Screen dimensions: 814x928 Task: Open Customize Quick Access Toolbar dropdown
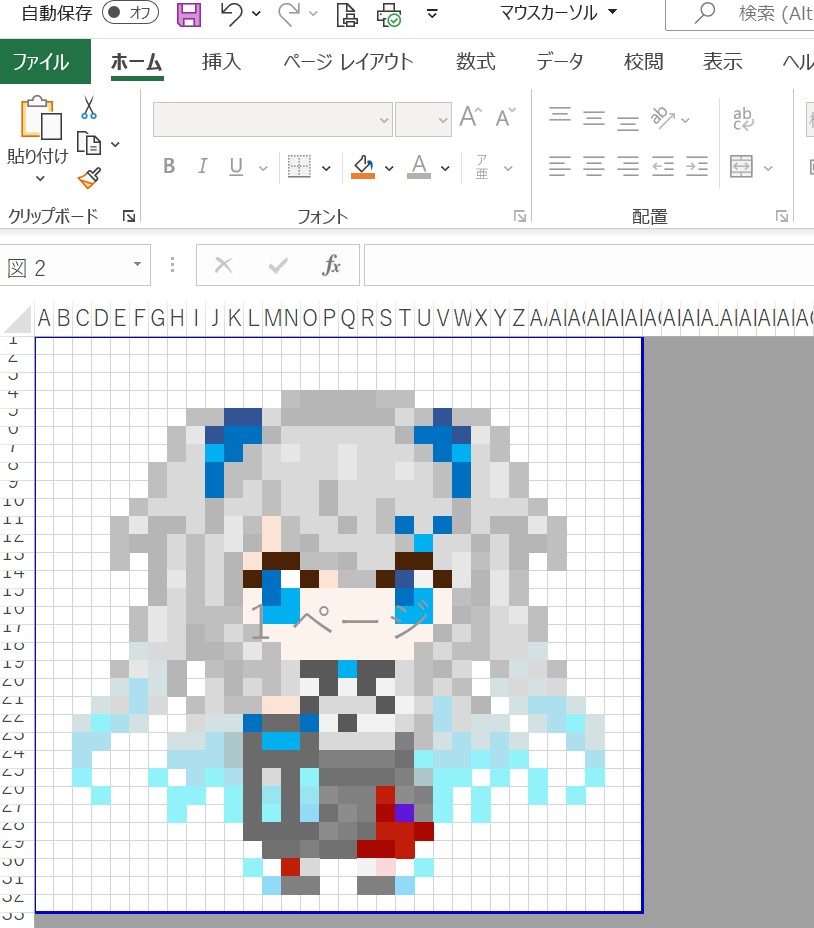(433, 14)
